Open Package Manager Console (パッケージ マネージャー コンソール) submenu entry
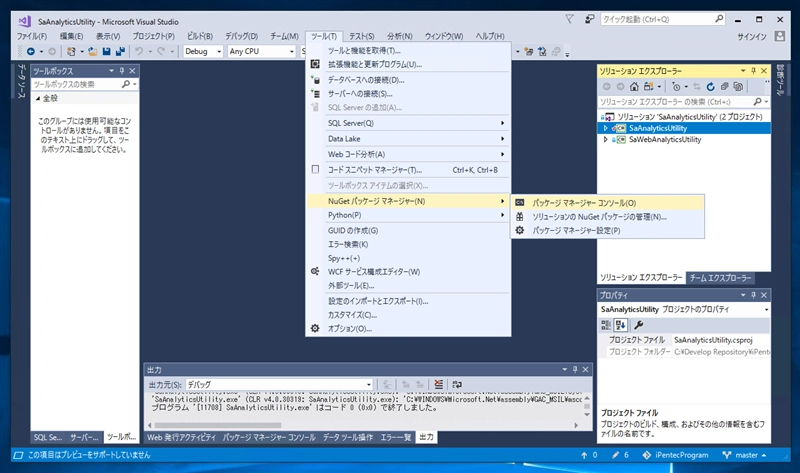Screen dimensions: 800x473 [x=607, y=203]
